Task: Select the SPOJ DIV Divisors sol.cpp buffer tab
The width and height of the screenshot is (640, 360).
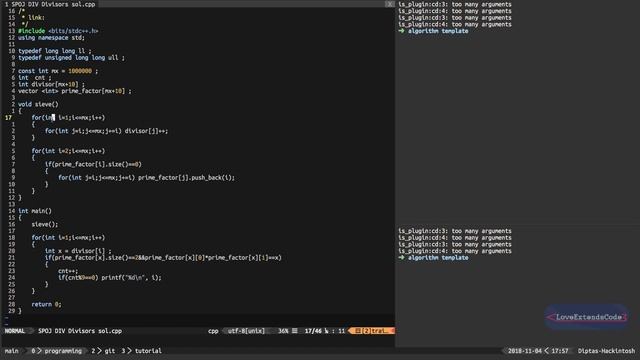Action: click(50, 4)
